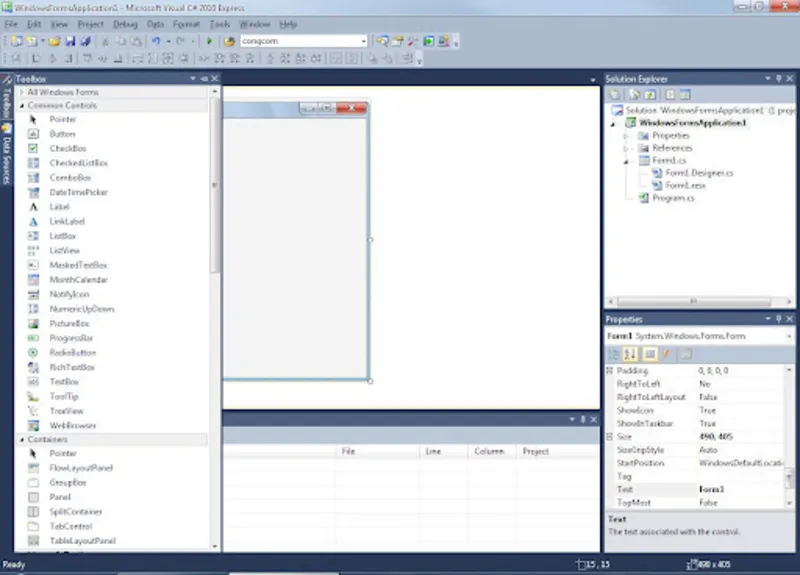
Task: Expand the Size property row
Action: pos(609,437)
